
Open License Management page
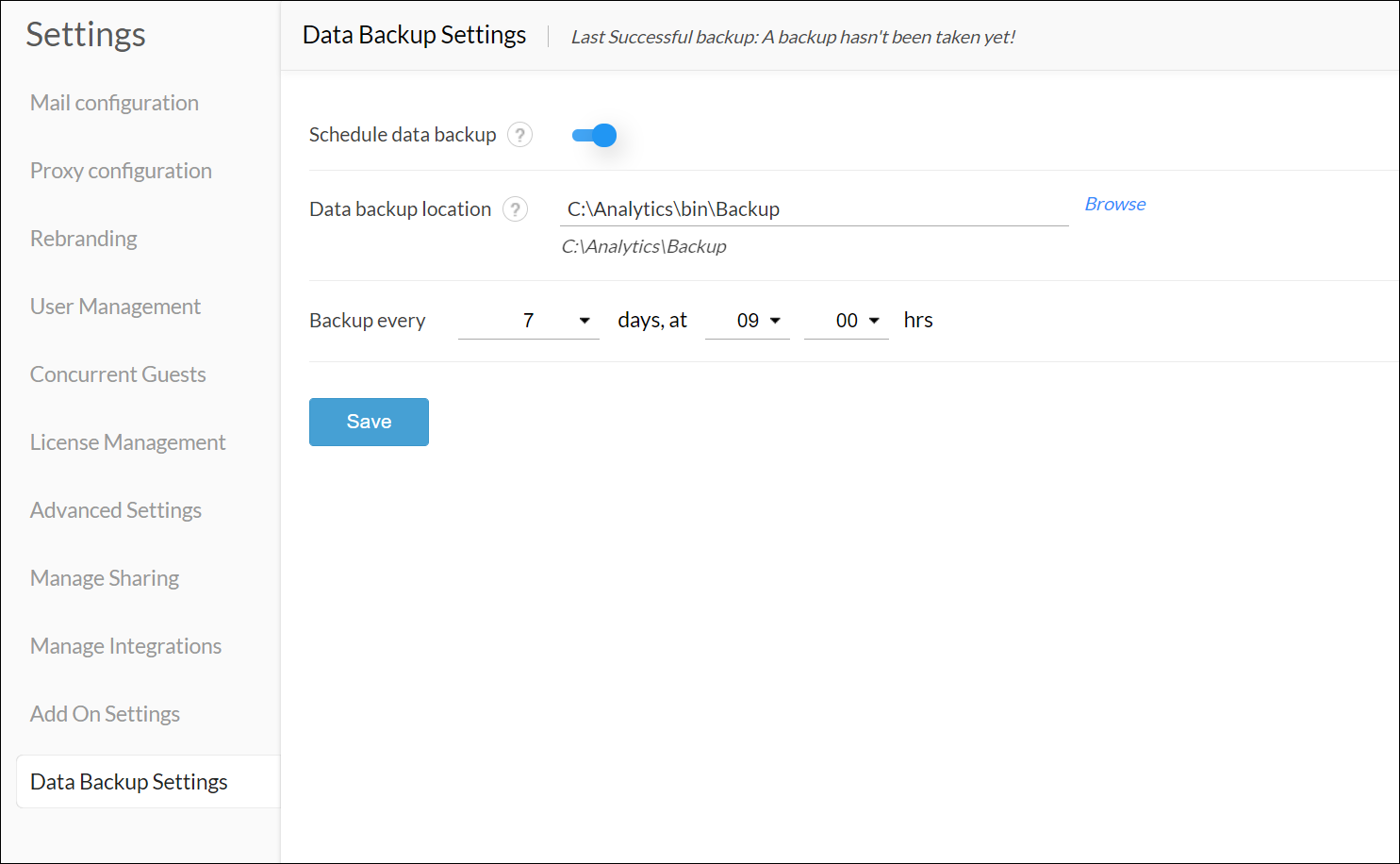tap(127, 442)
